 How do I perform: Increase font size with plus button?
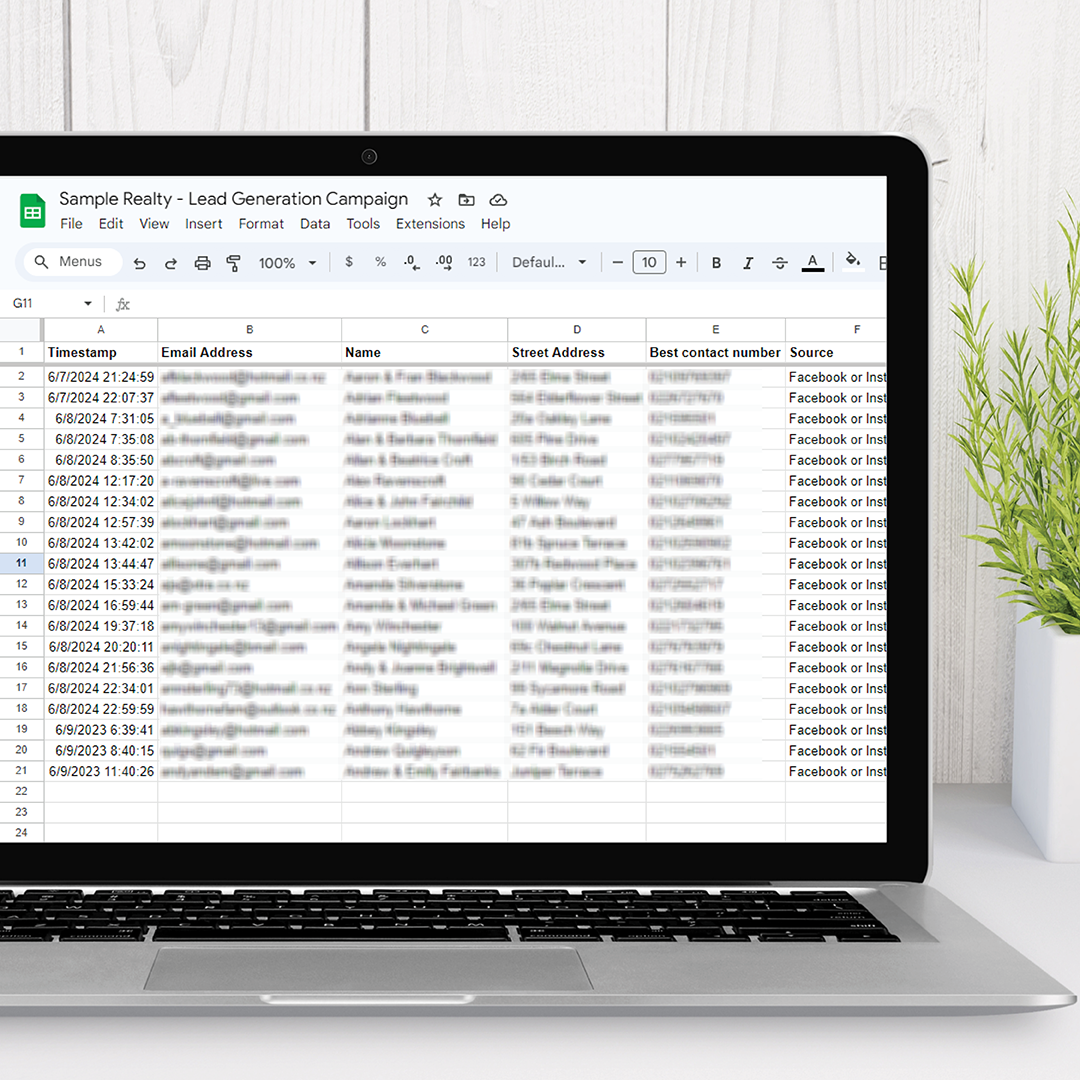[681, 262]
